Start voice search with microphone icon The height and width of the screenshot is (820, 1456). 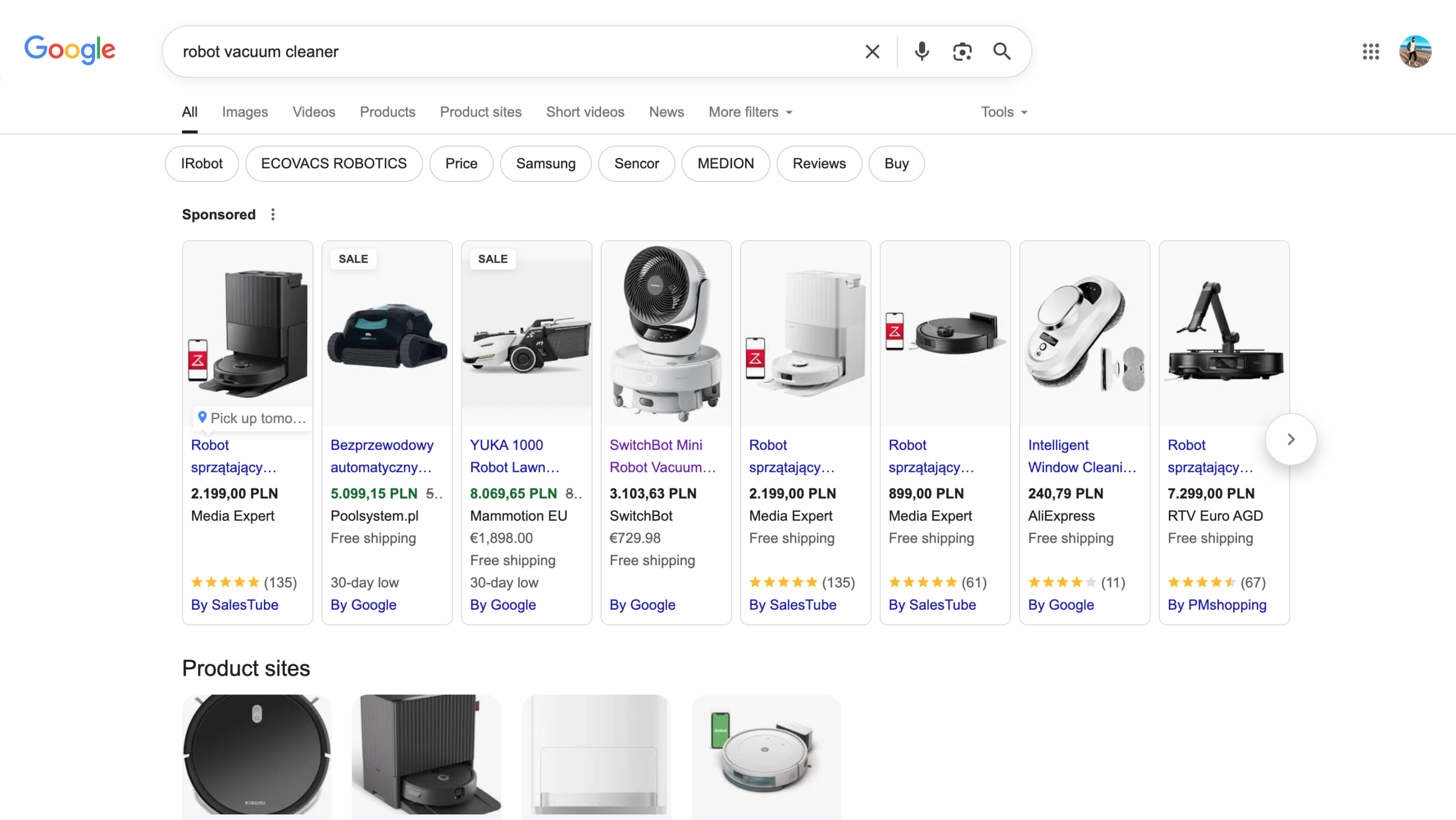click(921, 51)
